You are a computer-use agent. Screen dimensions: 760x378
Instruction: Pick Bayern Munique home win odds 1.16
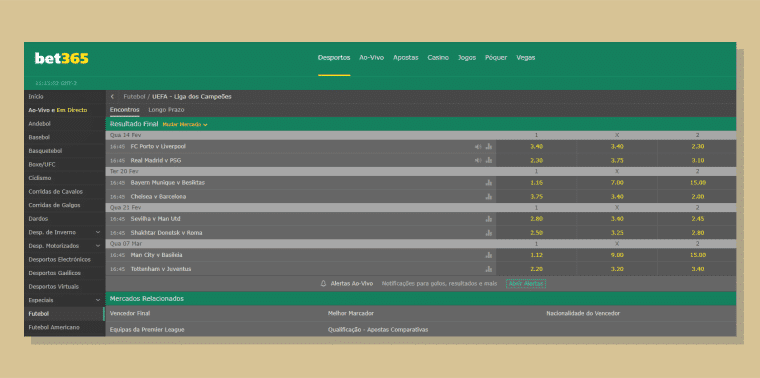point(536,183)
